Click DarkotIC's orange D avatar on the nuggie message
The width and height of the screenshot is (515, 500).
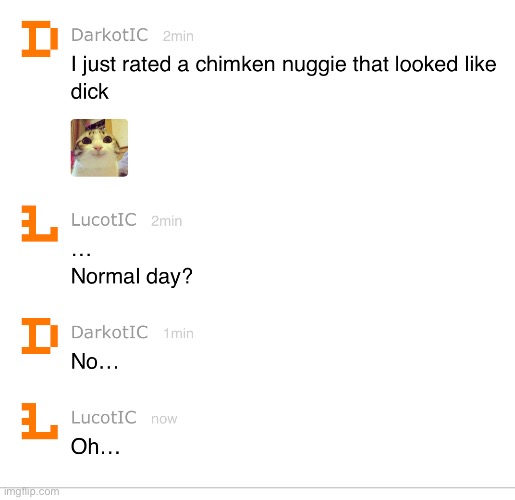coord(40,39)
